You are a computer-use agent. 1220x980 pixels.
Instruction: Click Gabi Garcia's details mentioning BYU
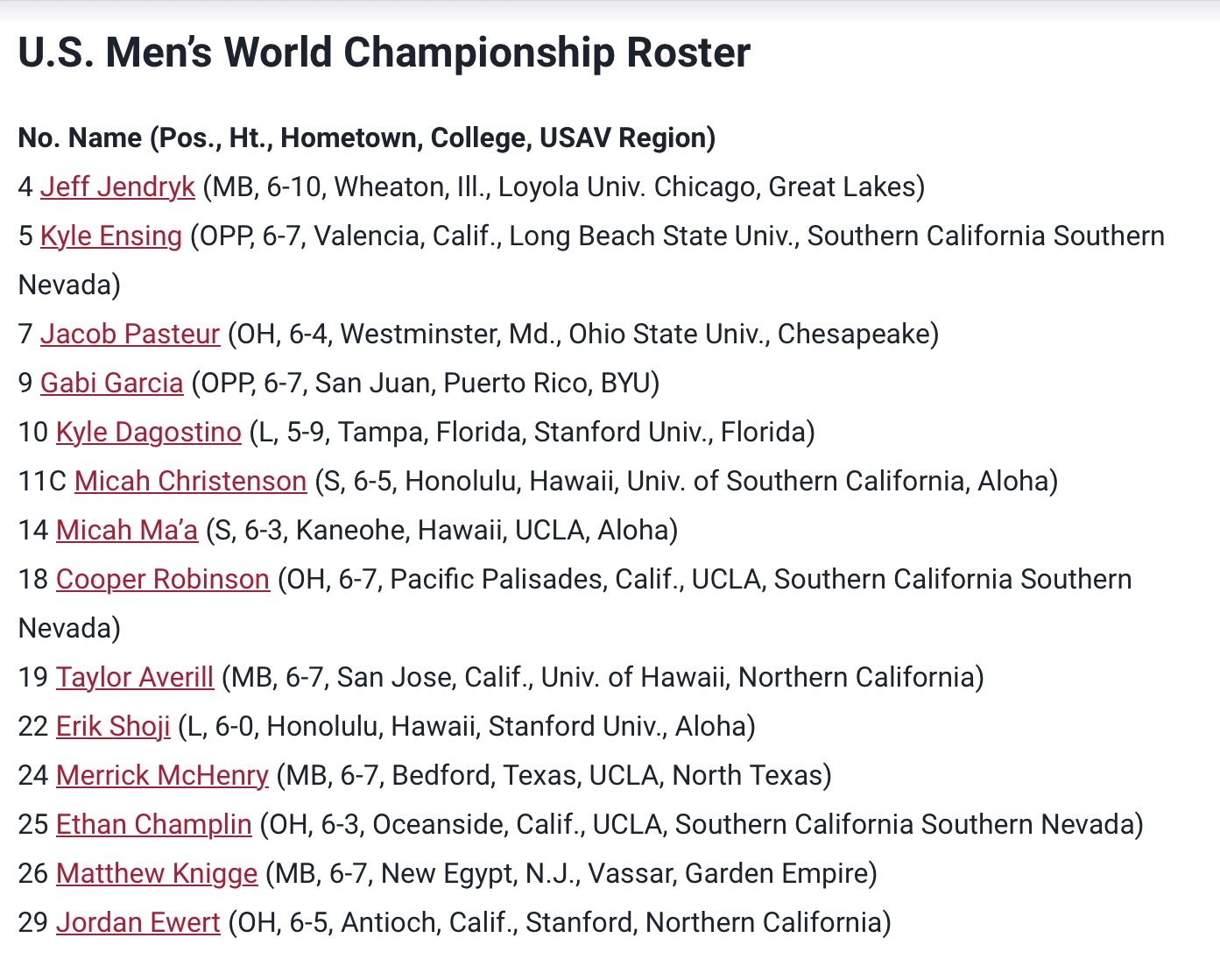pos(426,383)
